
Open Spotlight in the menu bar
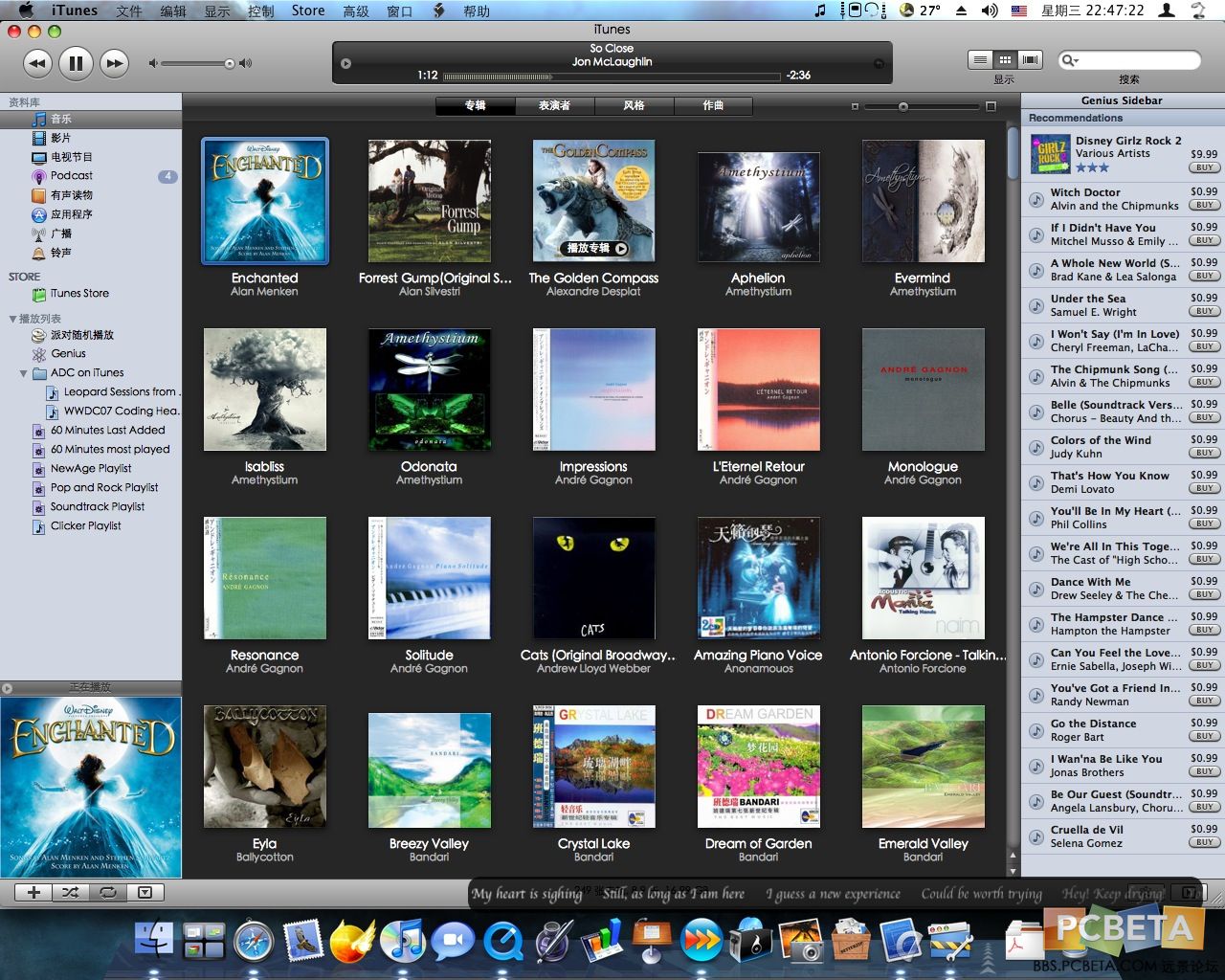point(1200,11)
